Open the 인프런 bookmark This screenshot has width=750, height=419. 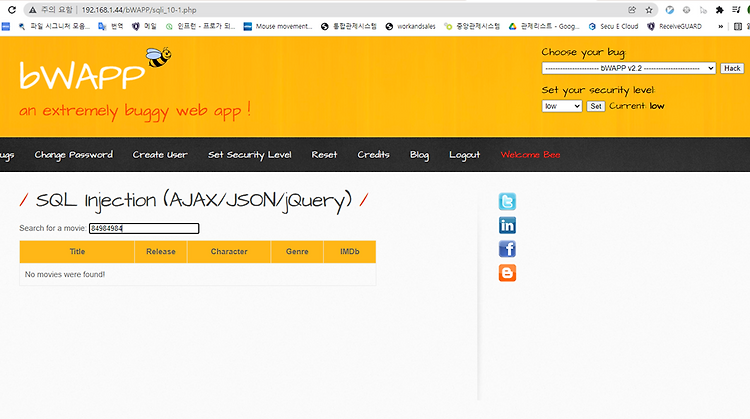pos(200,26)
